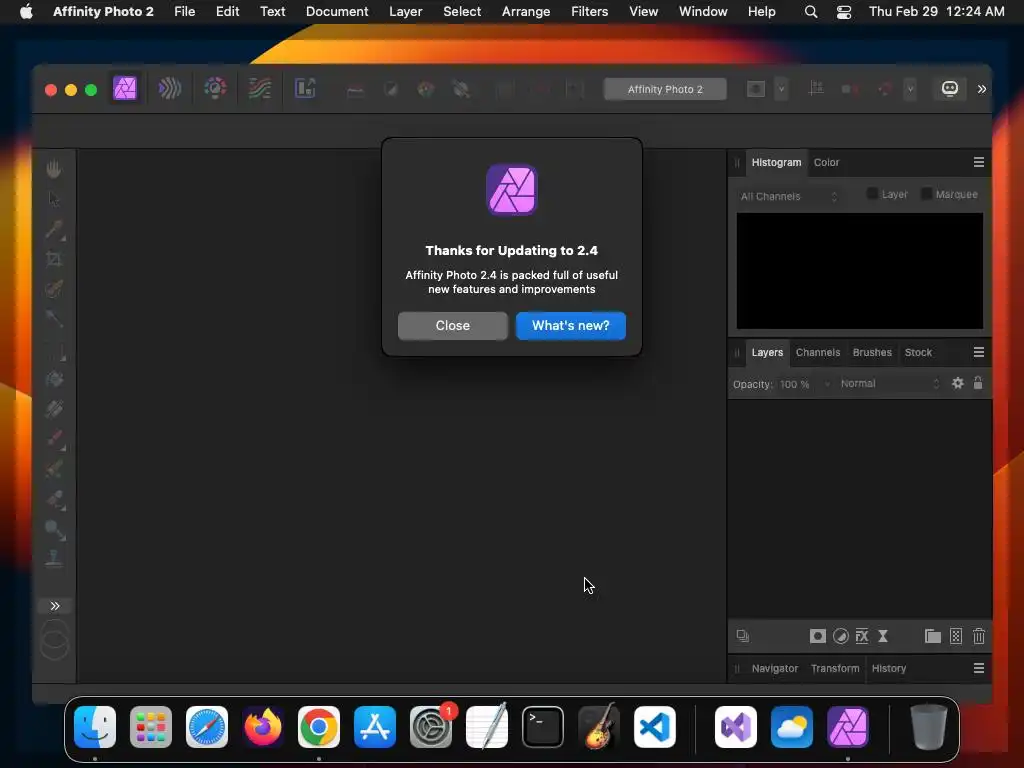The height and width of the screenshot is (768, 1024).
Task: Click the Add Group folder icon
Action: click(933, 636)
